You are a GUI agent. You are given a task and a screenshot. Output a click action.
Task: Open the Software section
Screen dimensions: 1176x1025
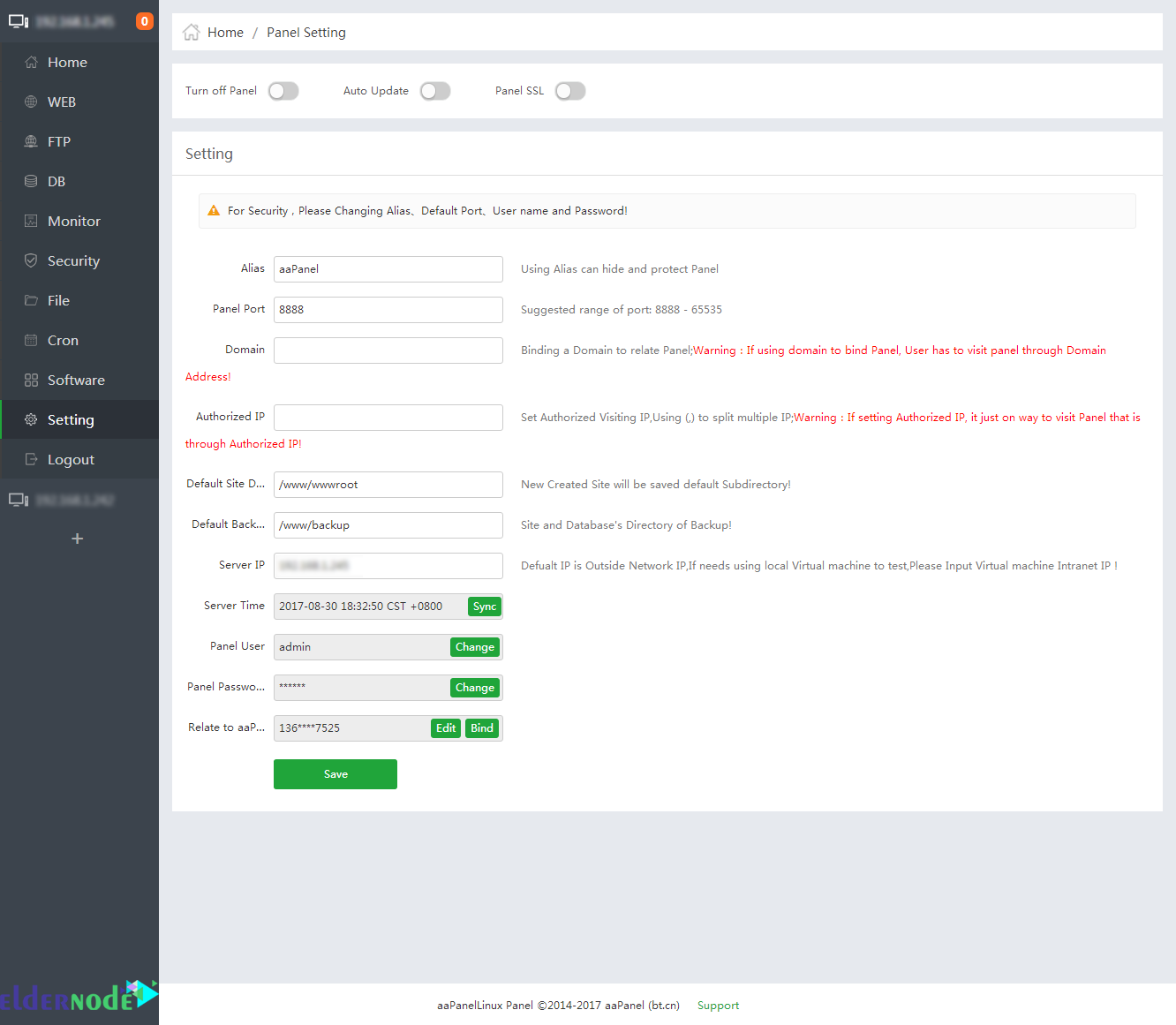click(75, 380)
